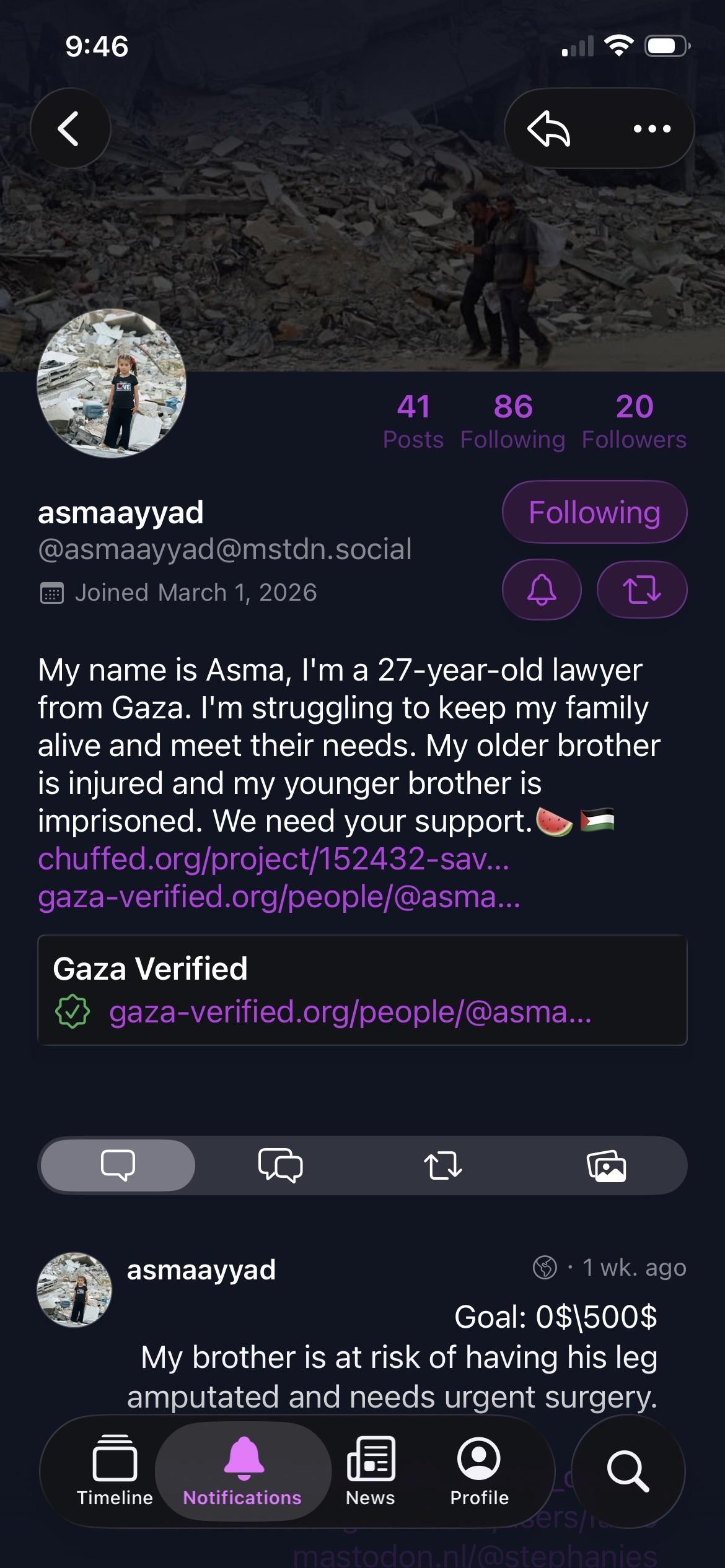
Task: Tap the green verified checkmark badge
Action: coord(72,1011)
